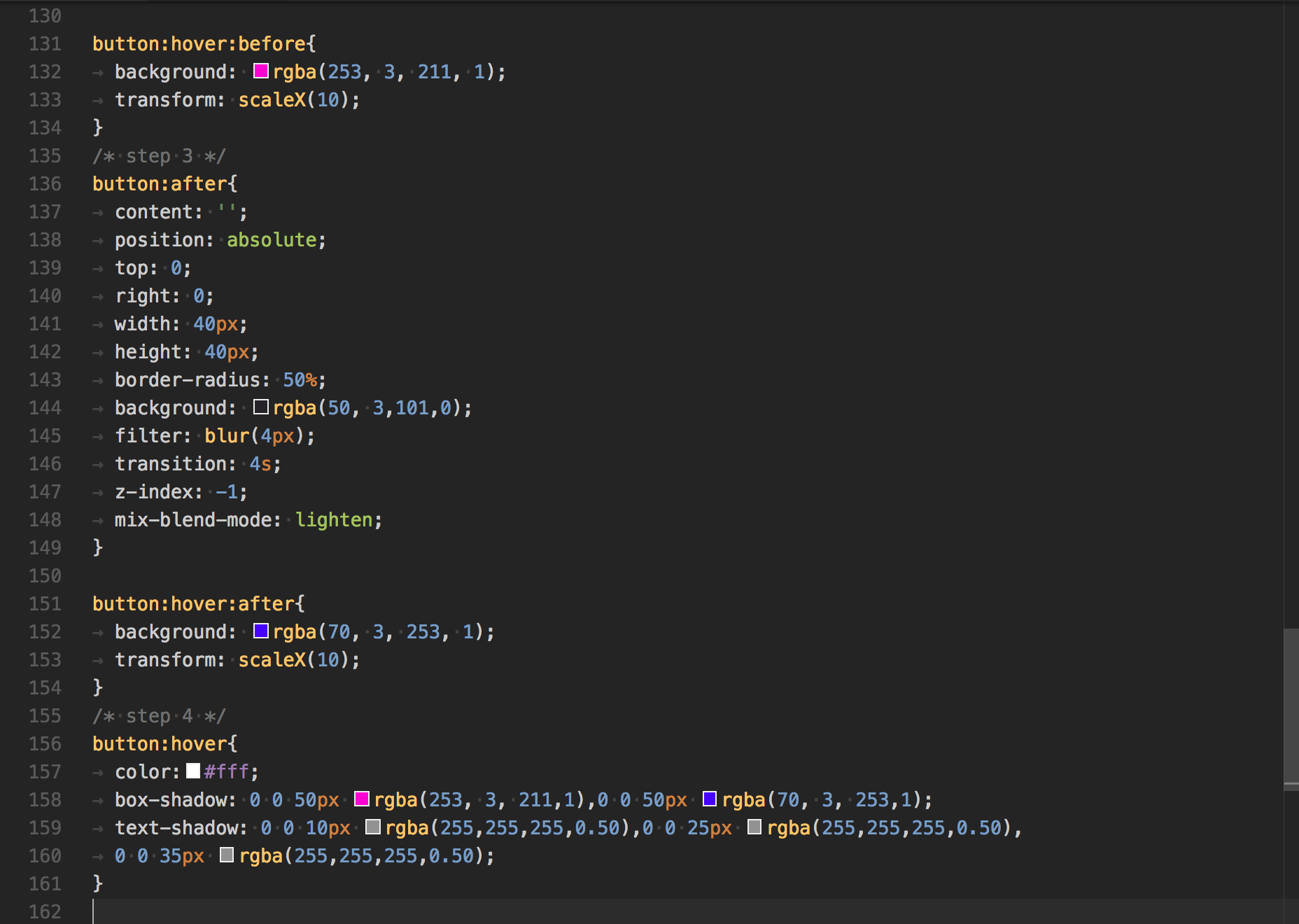Click the 'step 3' comment
Image resolution: width=1299 pixels, height=924 pixels.
coord(159,155)
